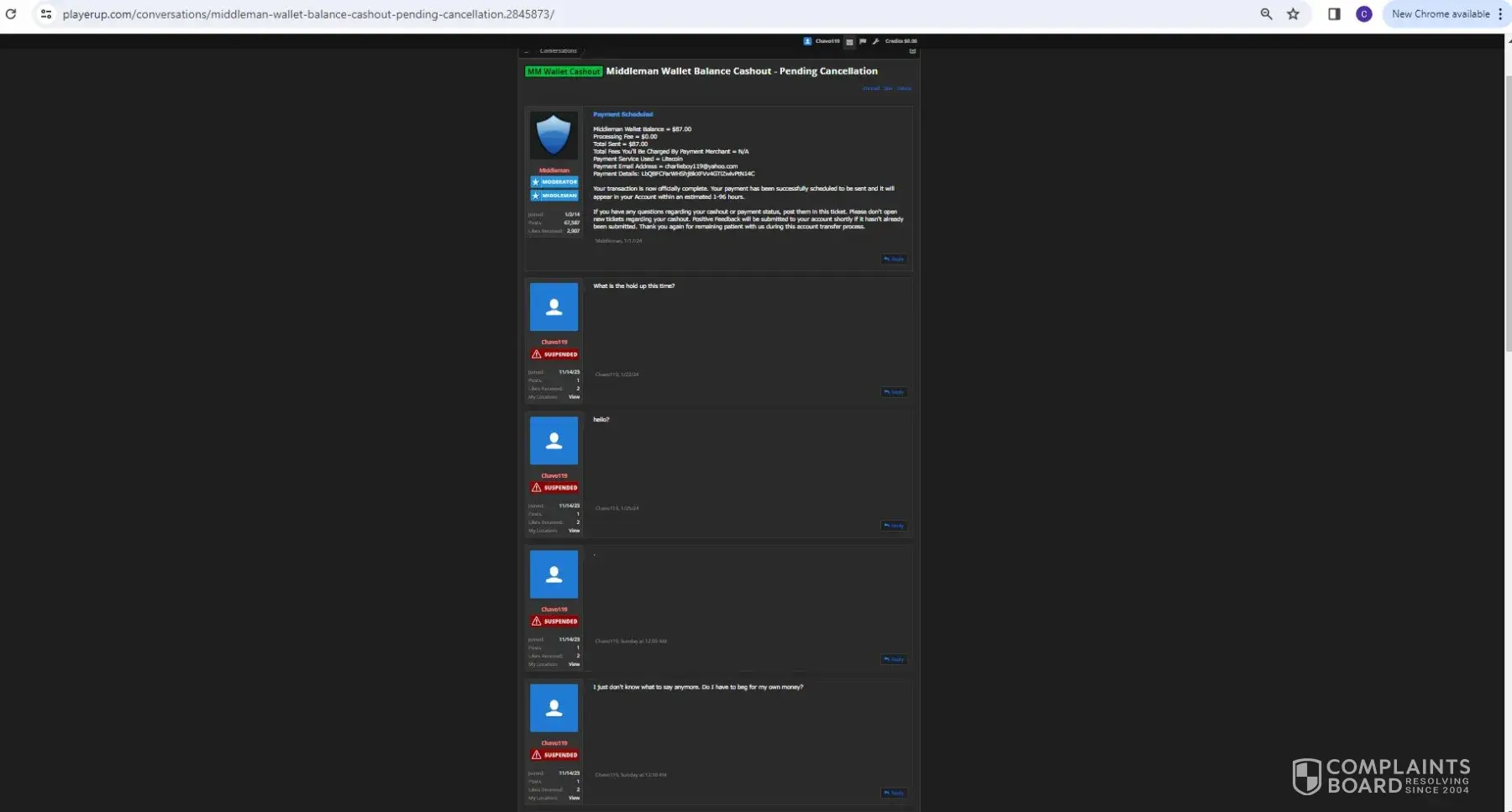Bookmark this page with the star icon
This screenshot has height=812, width=1512.
1294,14
